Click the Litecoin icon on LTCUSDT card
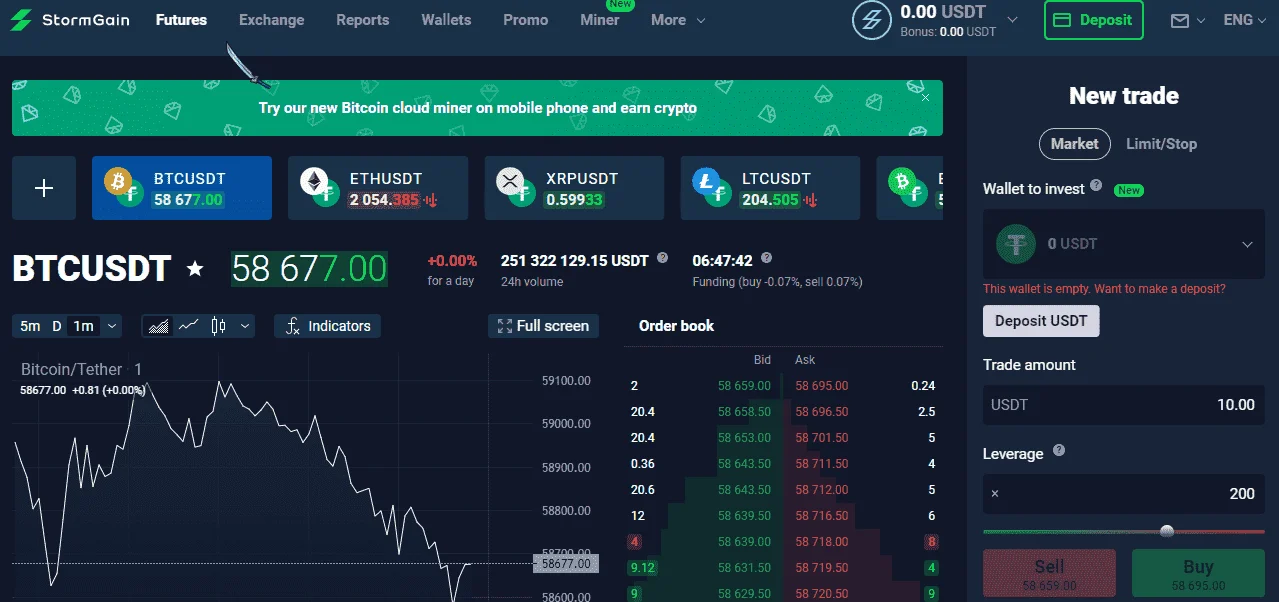 pyautogui.click(x=707, y=181)
